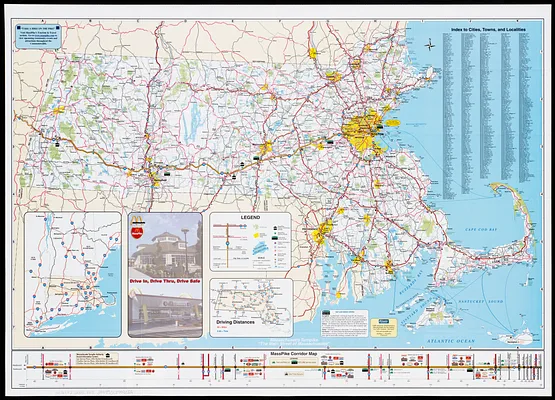Click the red MassPike shield logo
This screenshot has height=400, width=555.
coord(137,233)
